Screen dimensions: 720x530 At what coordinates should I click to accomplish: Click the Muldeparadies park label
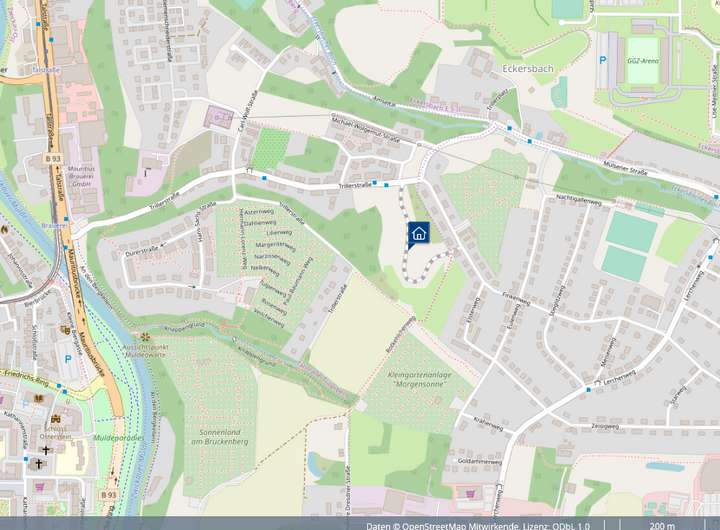click(x=118, y=438)
